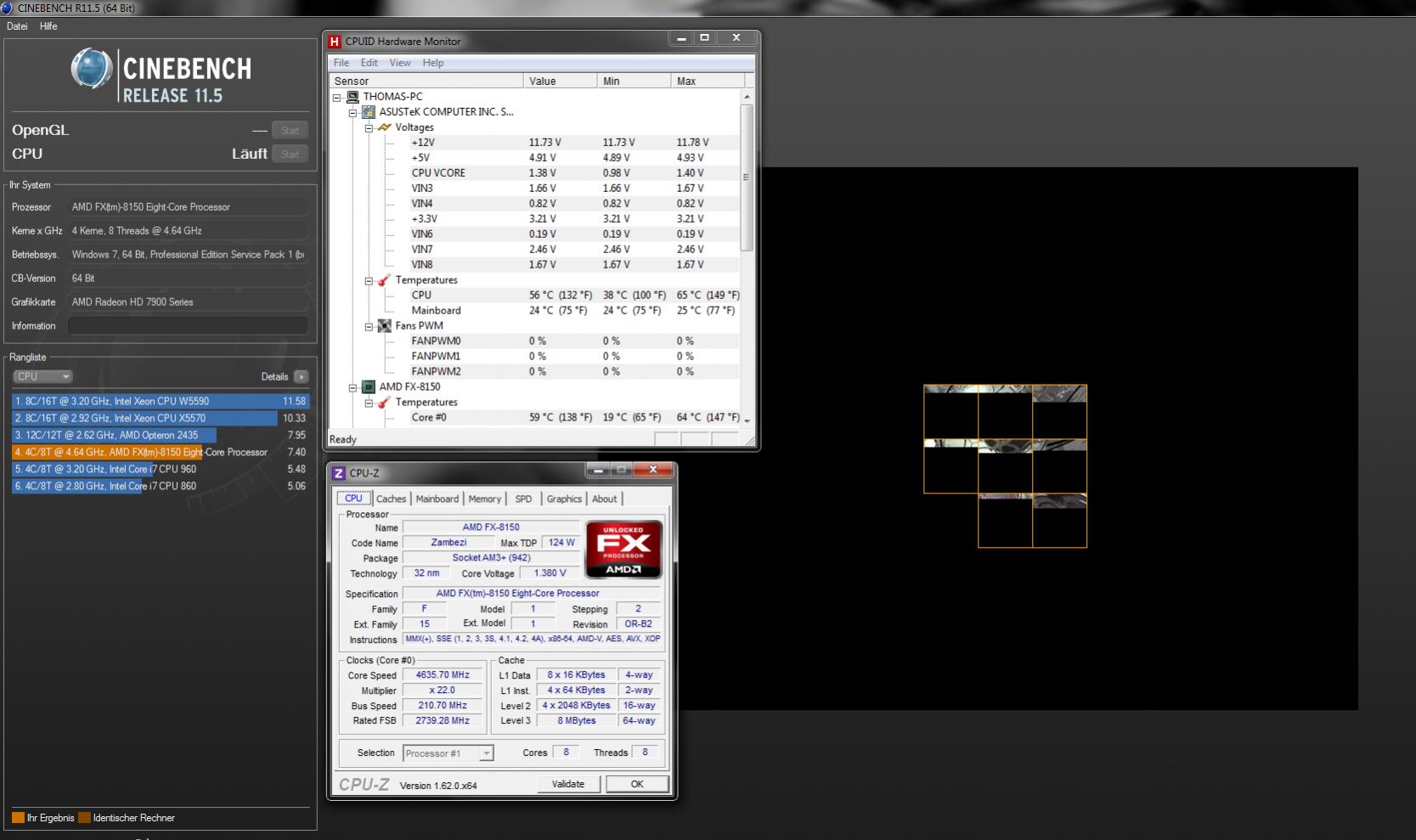
Task: Click the HWMonitor scrollbar up arrow
Action: tap(747, 97)
